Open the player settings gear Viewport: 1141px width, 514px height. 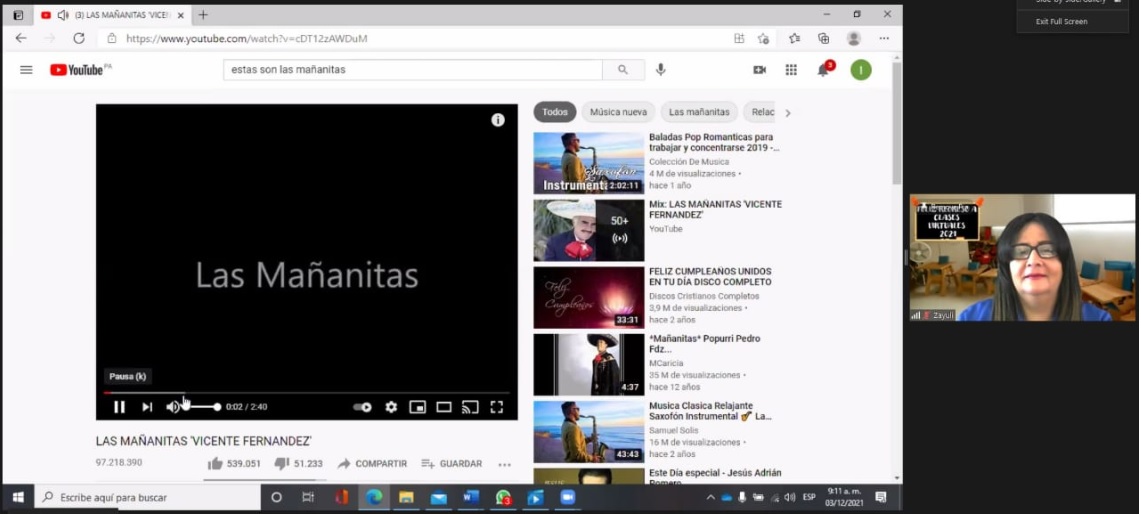[x=391, y=407]
